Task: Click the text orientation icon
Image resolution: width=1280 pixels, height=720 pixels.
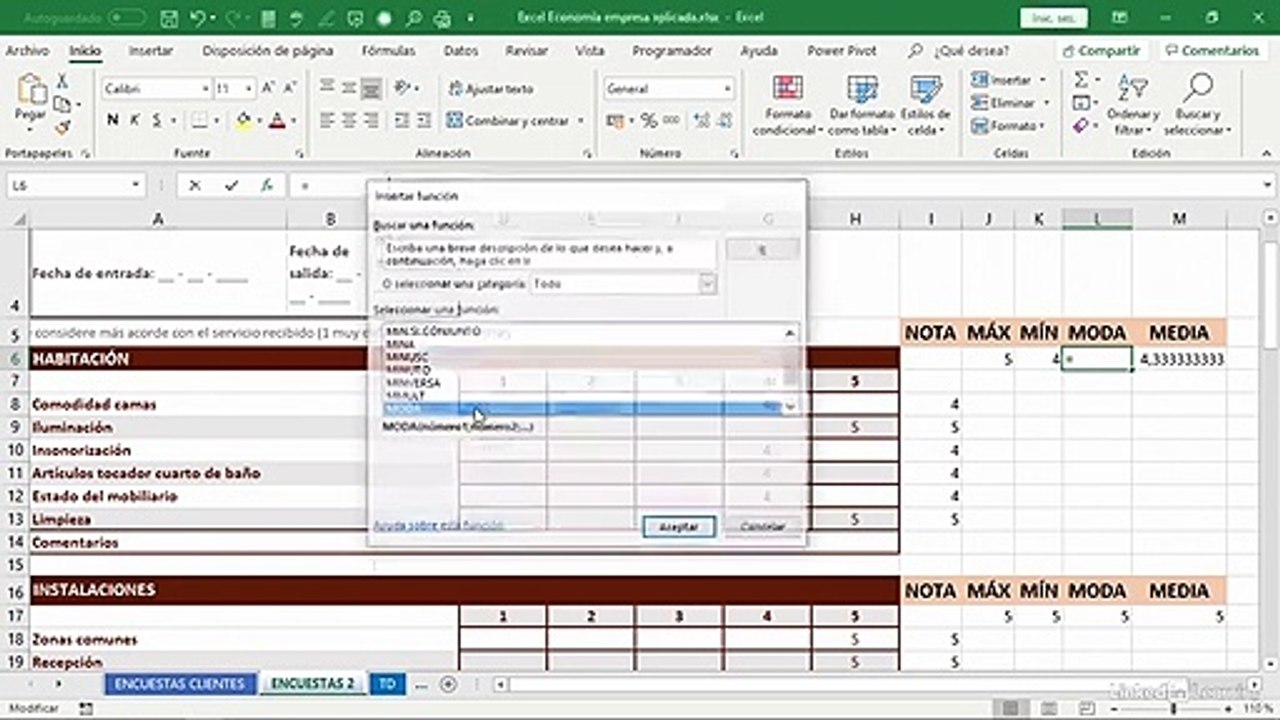Action: [402, 89]
